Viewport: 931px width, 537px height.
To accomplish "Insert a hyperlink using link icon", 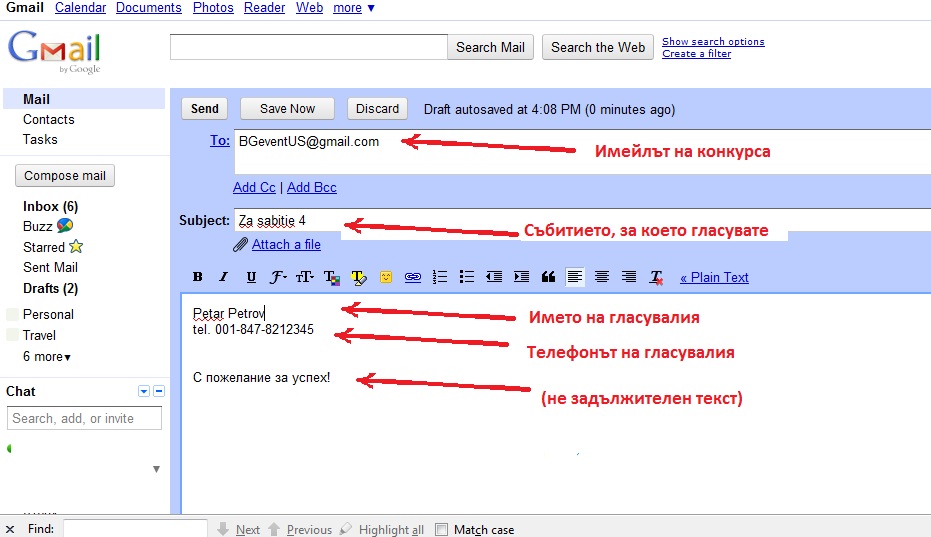I will click(x=412, y=277).
